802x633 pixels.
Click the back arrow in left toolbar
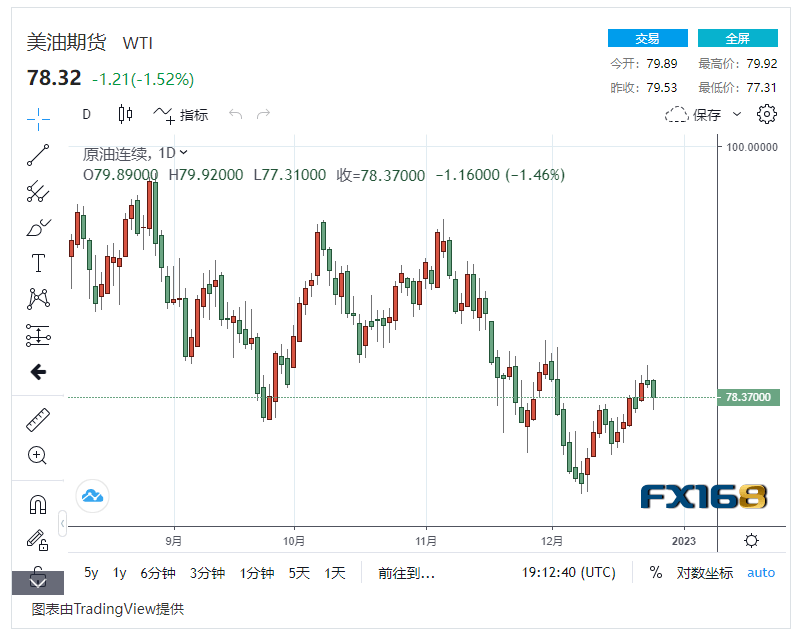click(x=38, y=372)
